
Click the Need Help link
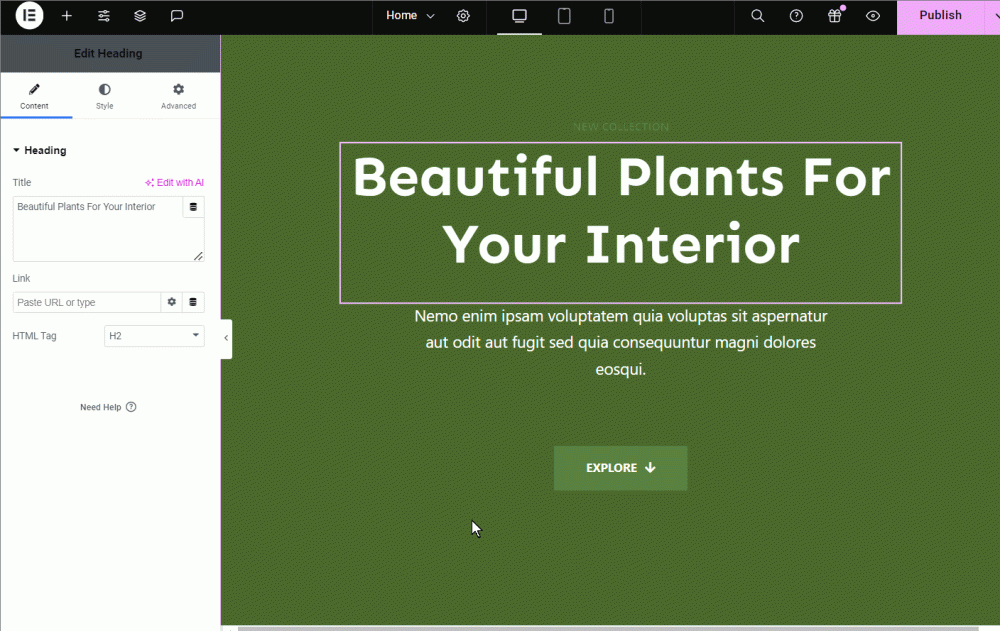[108, 407]
